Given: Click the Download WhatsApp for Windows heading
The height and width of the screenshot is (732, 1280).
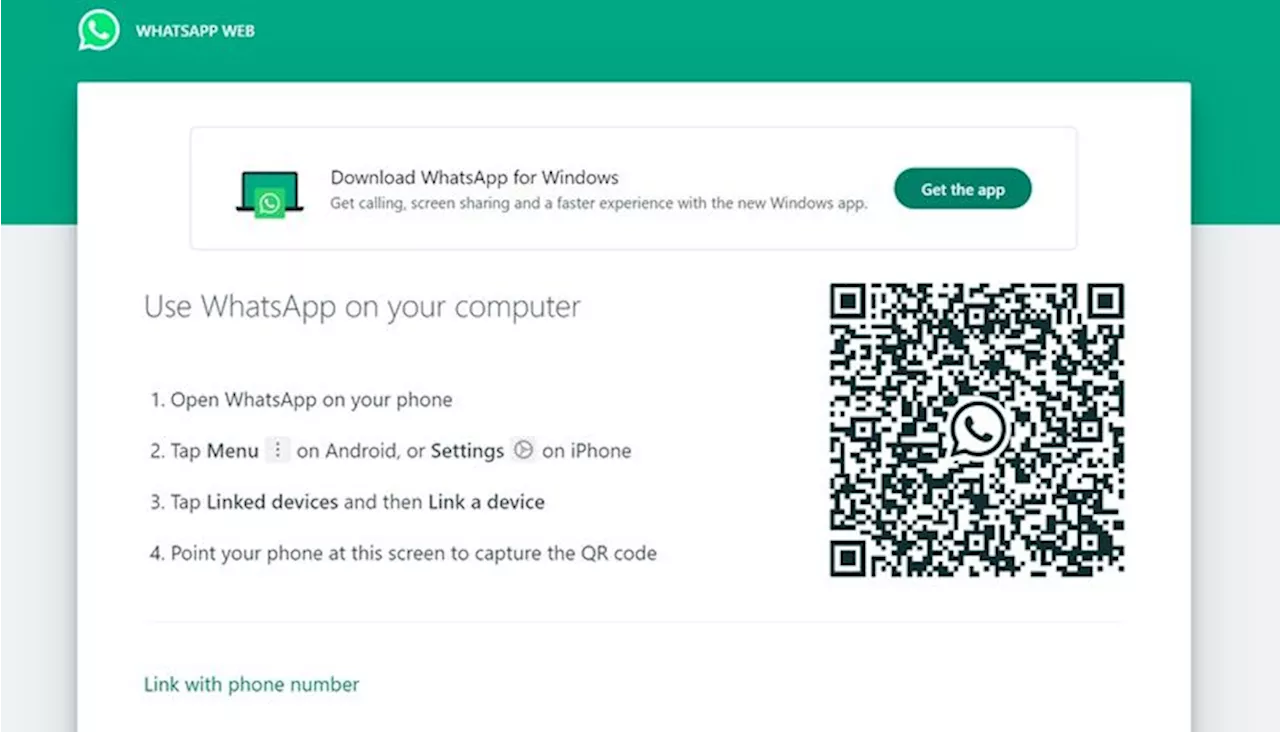Looking at the screenshot, I should click(475, 178).
